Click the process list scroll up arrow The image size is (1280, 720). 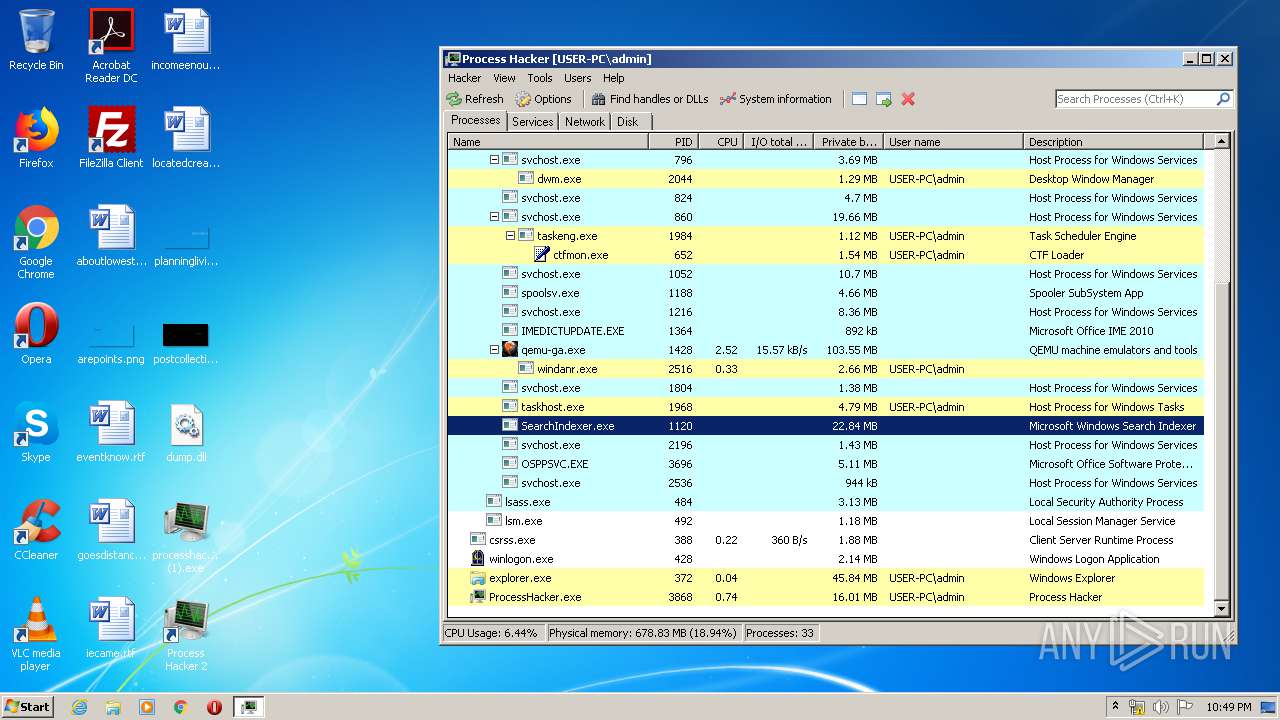point(1220,142)
